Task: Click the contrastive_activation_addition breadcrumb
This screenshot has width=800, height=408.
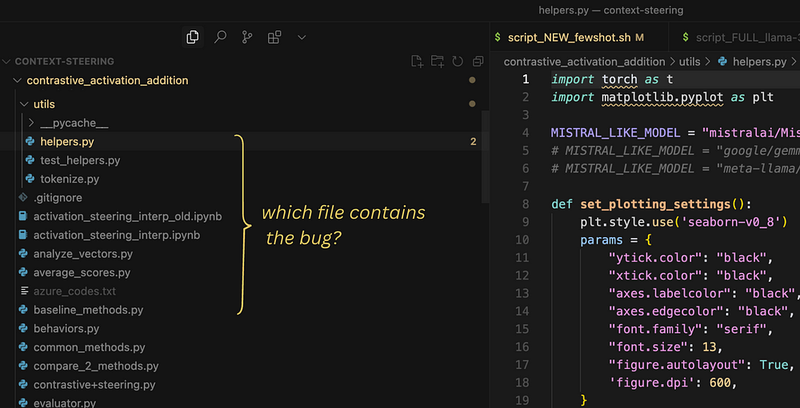Action: click(x=584, y=62)
